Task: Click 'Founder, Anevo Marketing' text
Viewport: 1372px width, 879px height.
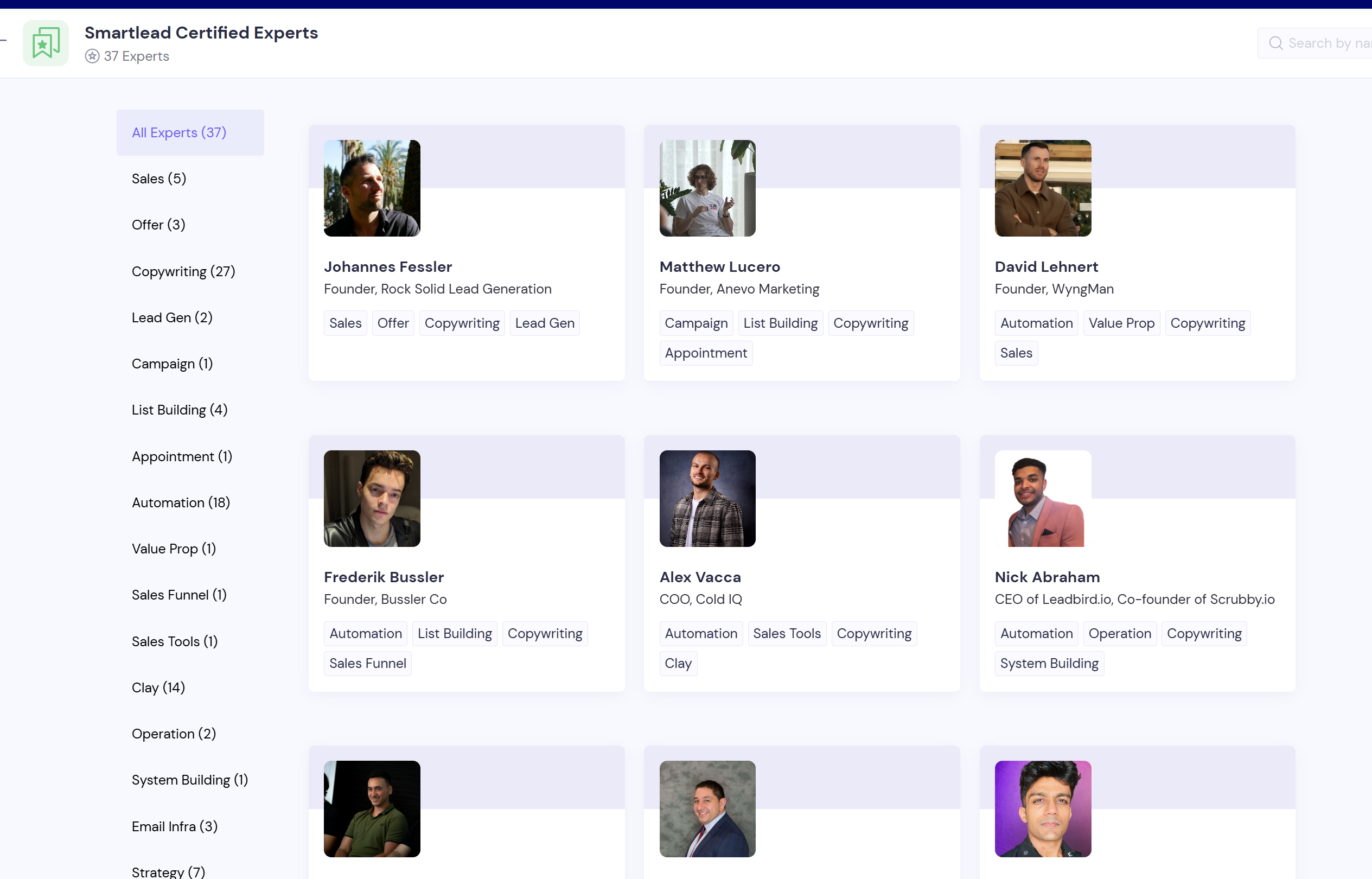Action: tap(739, 289)
